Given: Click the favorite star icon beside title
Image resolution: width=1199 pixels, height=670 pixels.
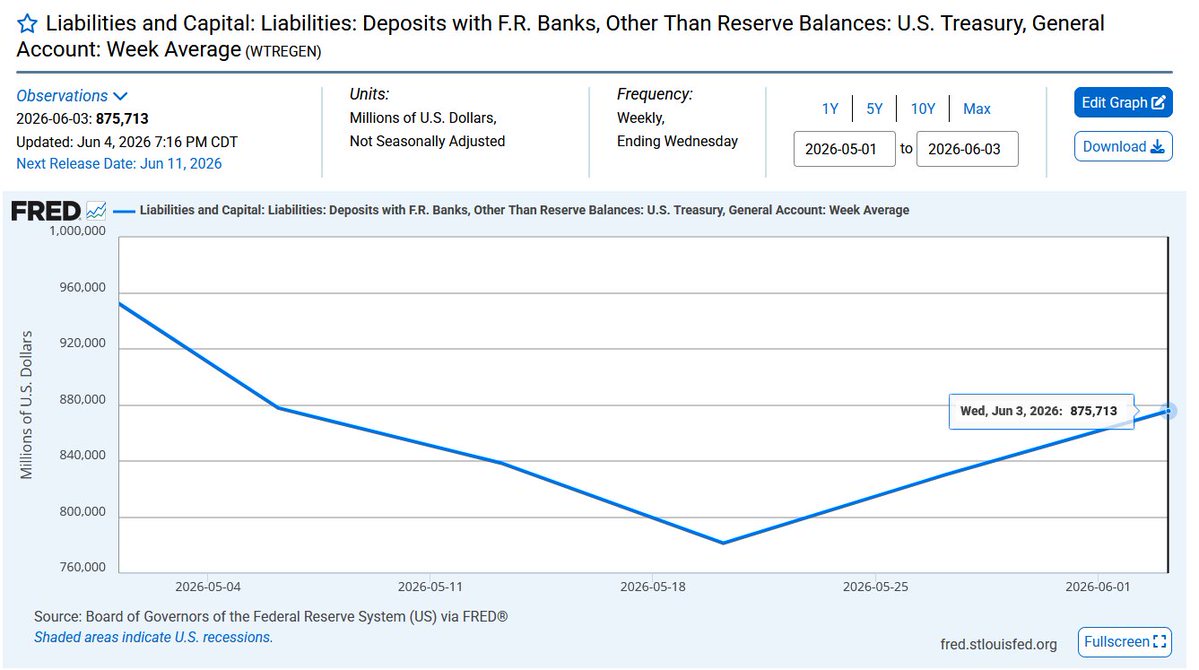Looking at the screenshot, I should pyautogui.click(x=27, y=24).
